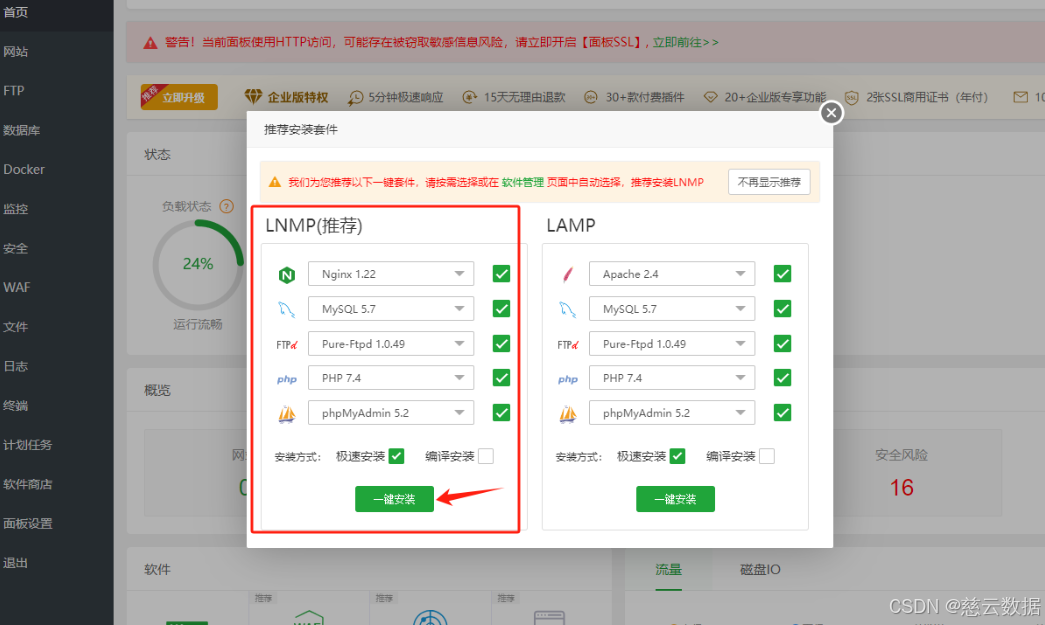This screenshot has height=625, width=1045.
Task: Open the Nginx 1.22 version dropdown
Action: 391,274
